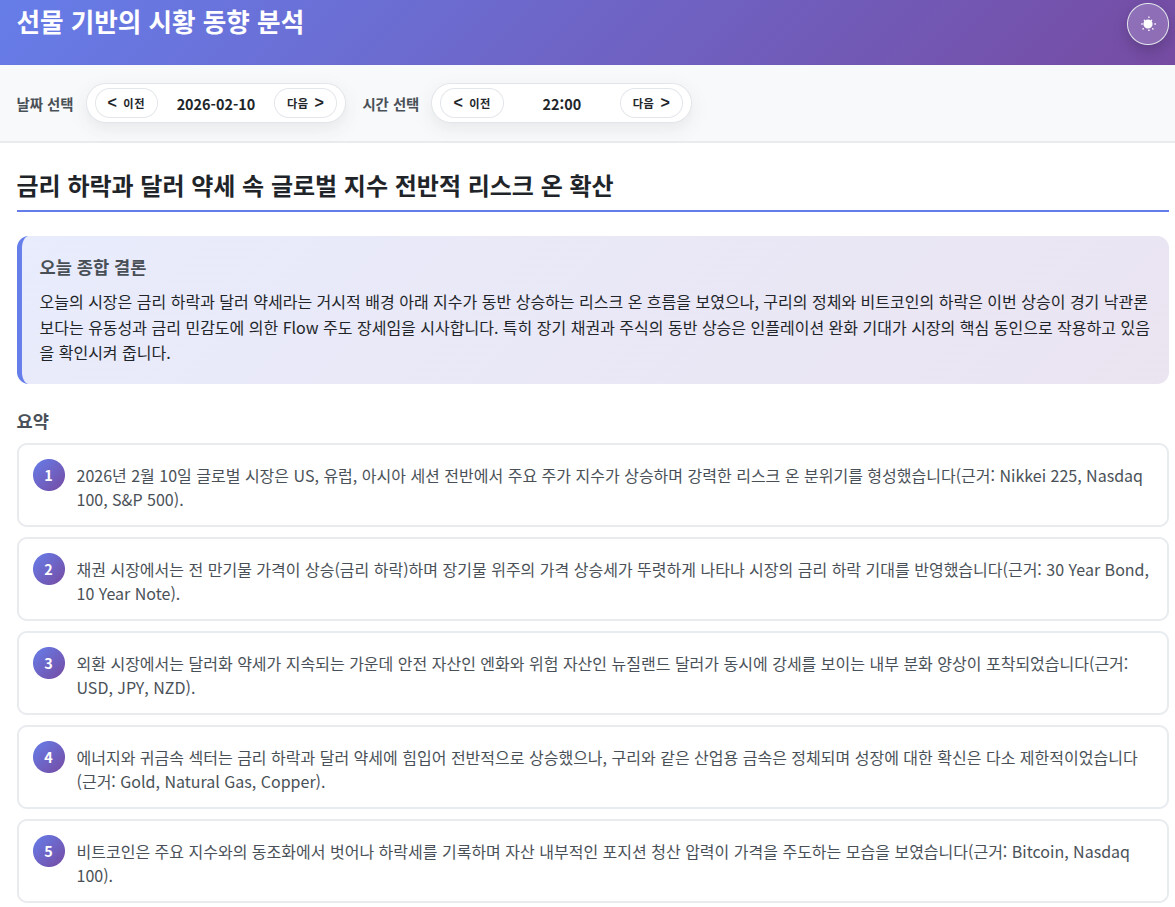The height and width of the screenshot is (907, 1175).
Task: Click the number 4 summary badge
Action: click(x=48, y=757)
